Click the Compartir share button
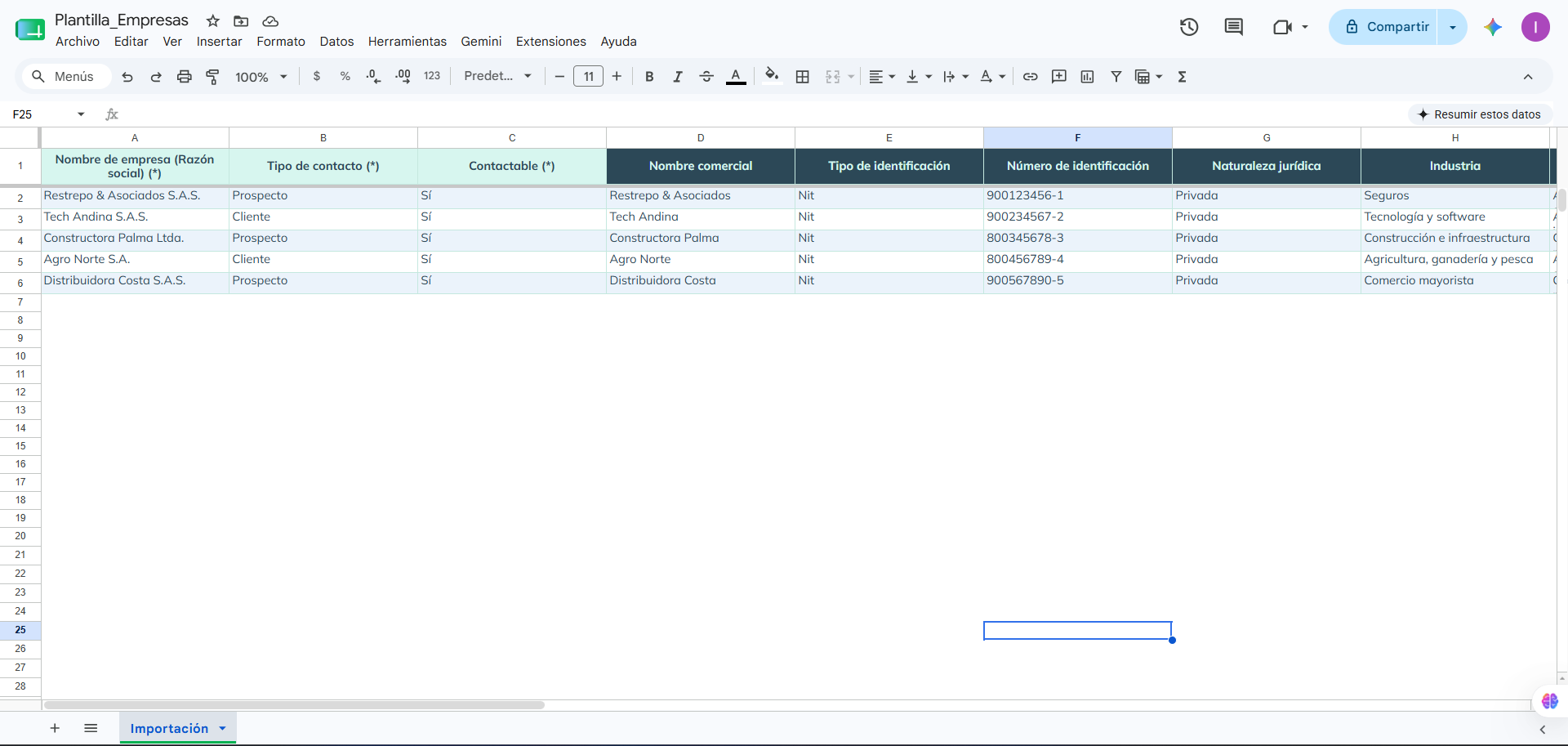The height and width of the screenshot is (746, 1568). (1384, 27)
